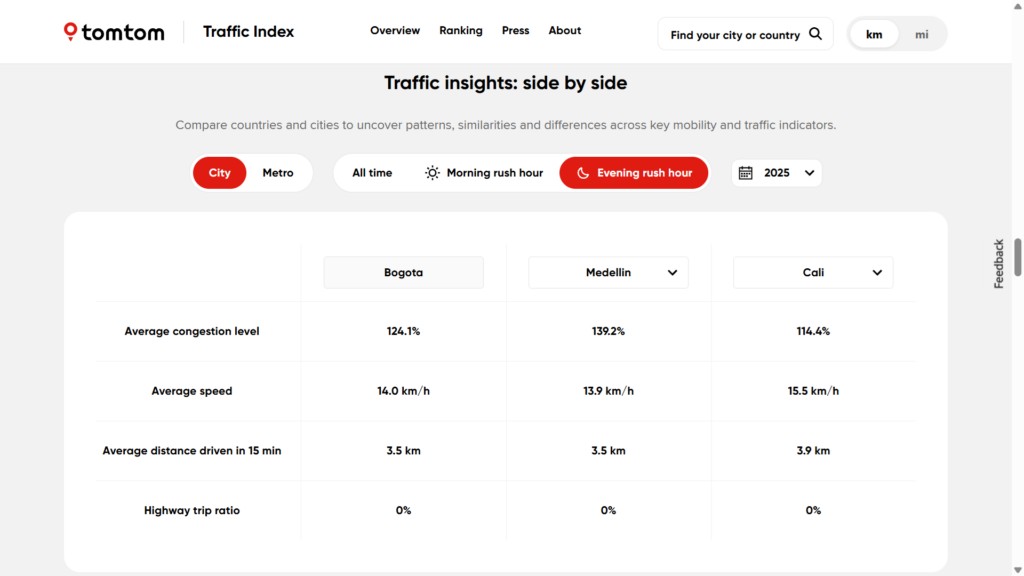Click the Find your city search field
1024x576 pixels.
[x=734, y=35]
